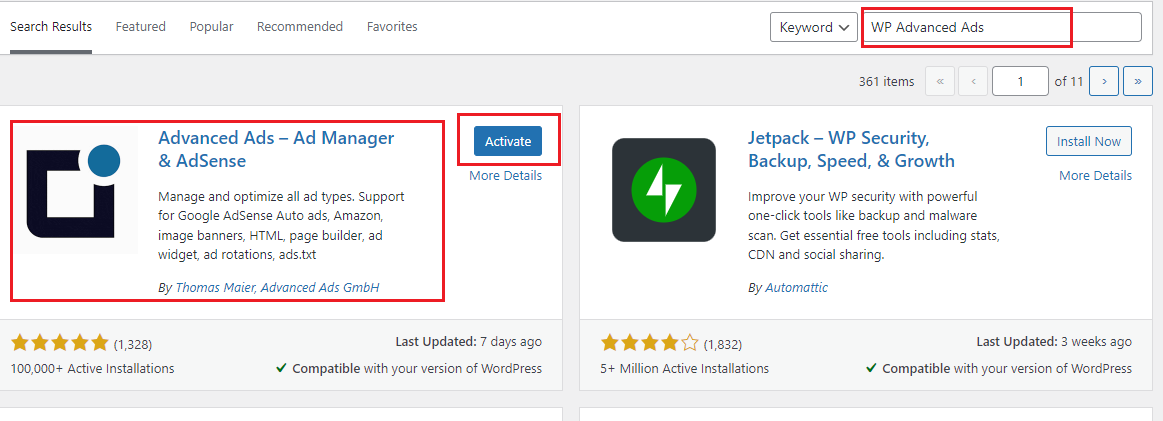Open Advanced Ads – Ad Manager title link

[277, 149]
